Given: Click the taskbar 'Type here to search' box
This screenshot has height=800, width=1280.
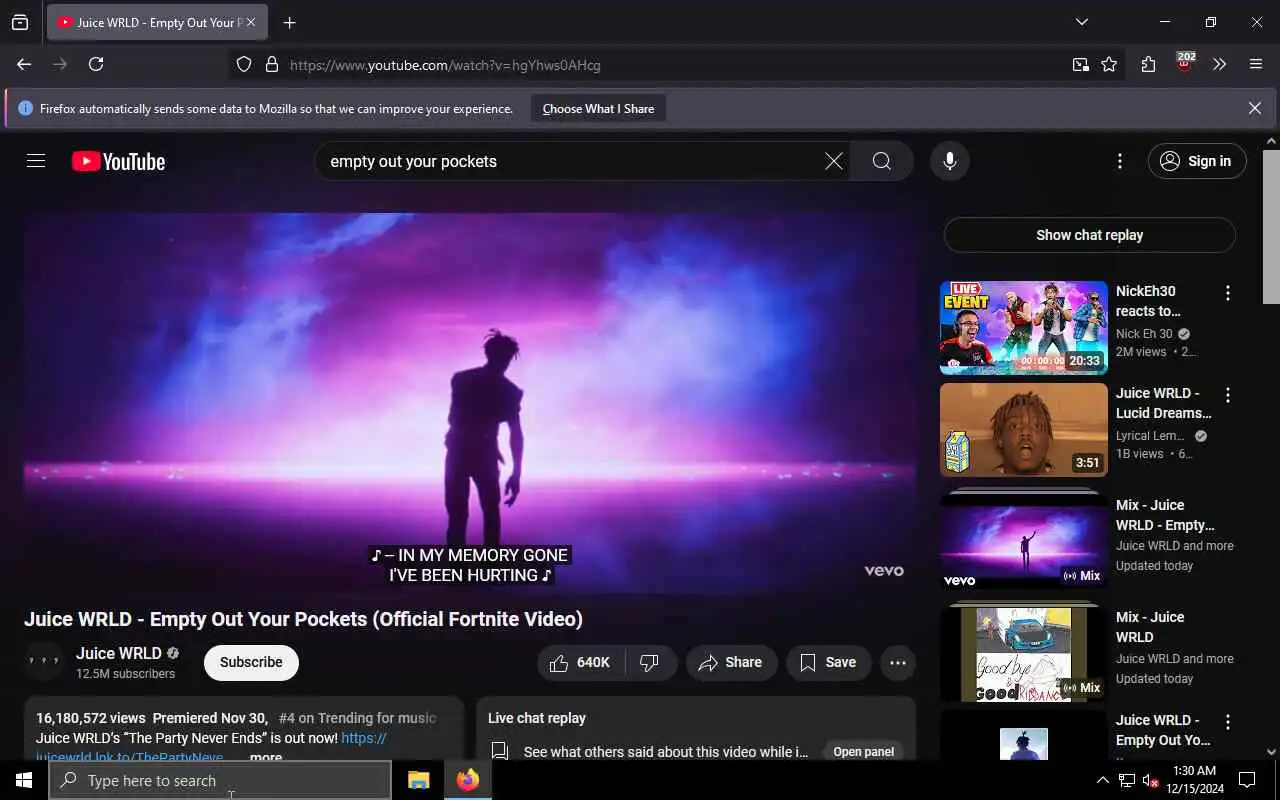Looking at the screenshot, I should tap(220, 780).
